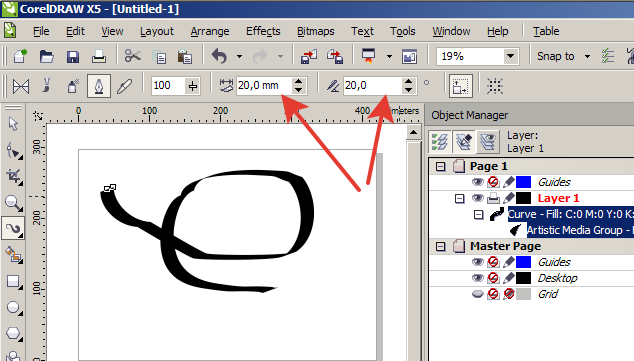Click the stroke width 20,0 mm field
634x361 pixels.
tap(263, 85)
